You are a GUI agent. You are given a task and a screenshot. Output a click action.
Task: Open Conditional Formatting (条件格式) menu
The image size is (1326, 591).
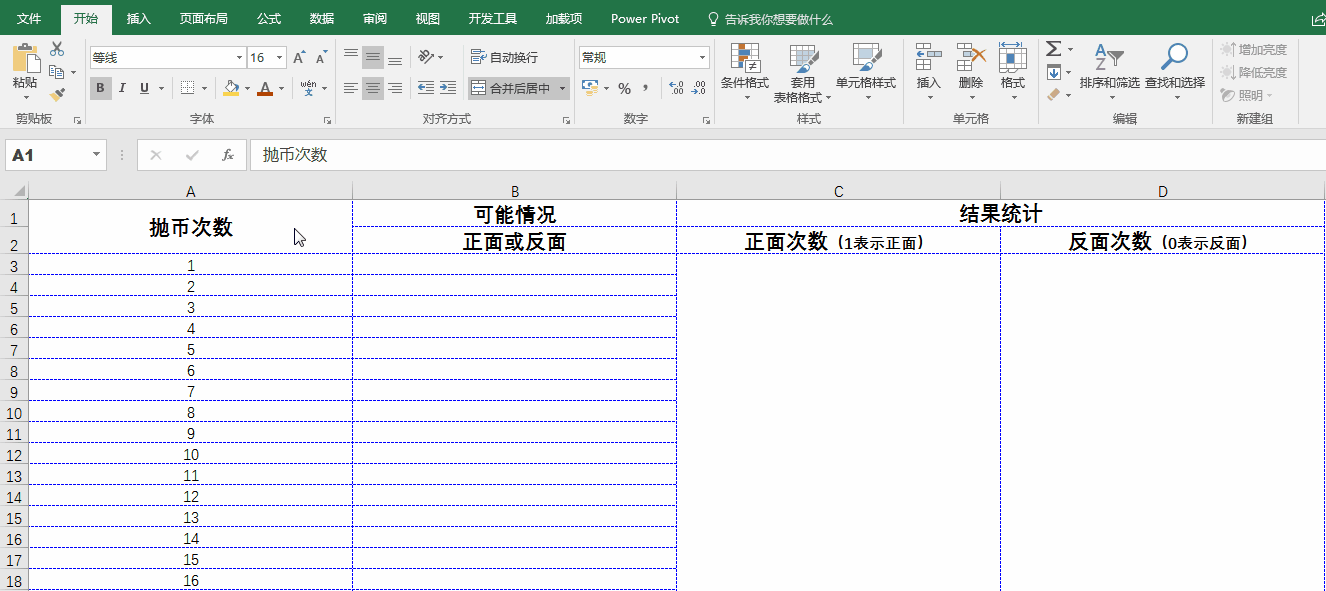coord(745,71)
